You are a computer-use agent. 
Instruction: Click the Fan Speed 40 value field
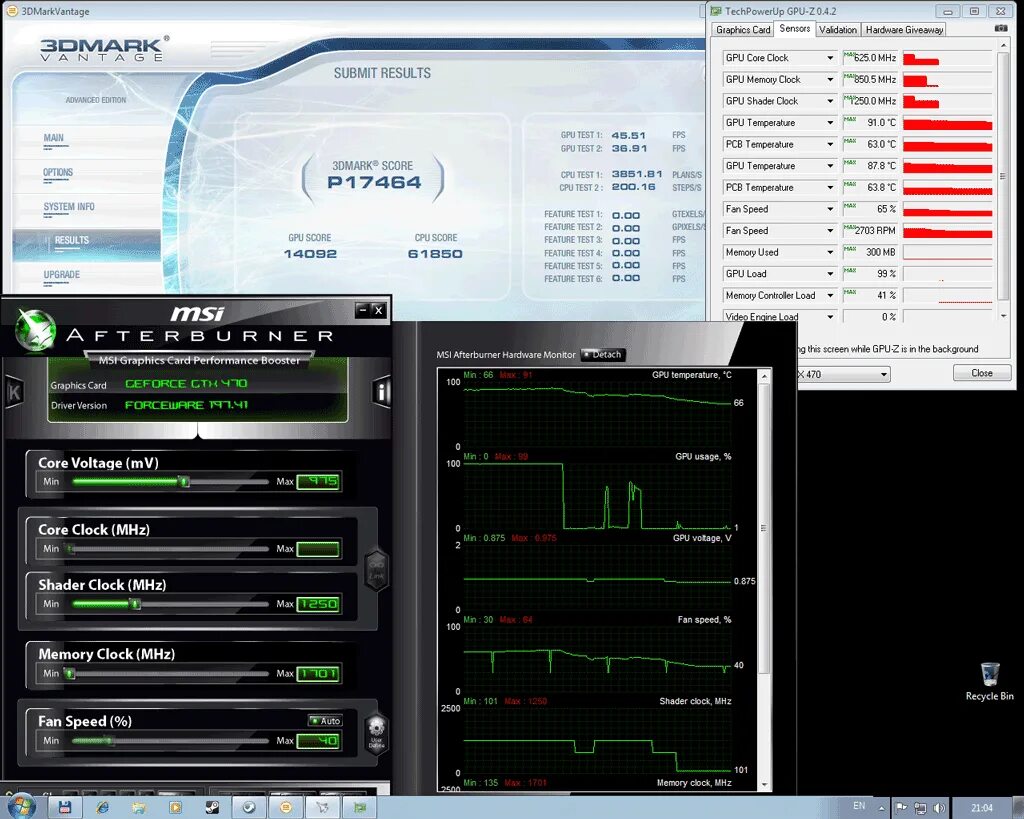tap(319, 741)
